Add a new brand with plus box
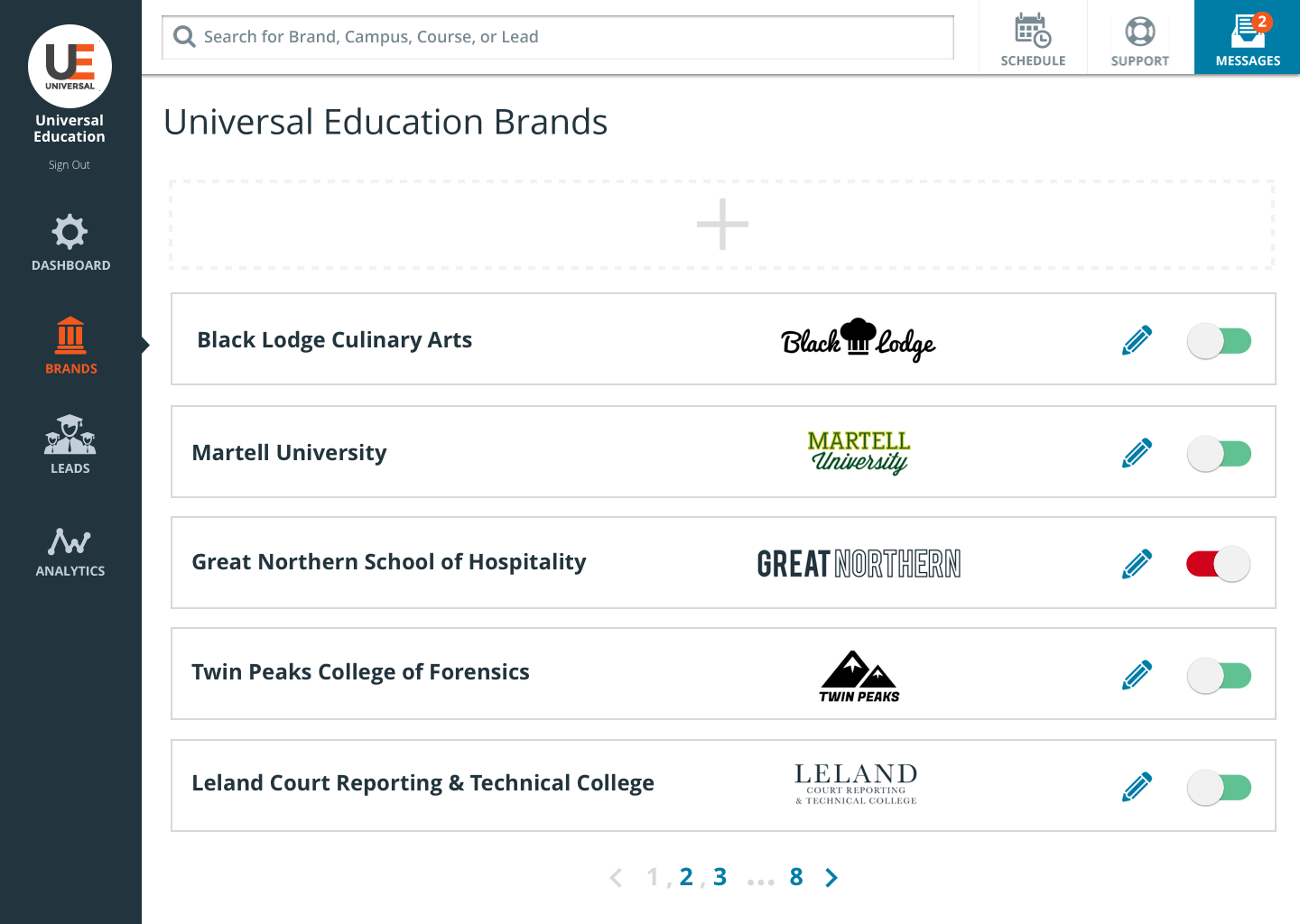The image size is (1300, 924). [722, 225]
